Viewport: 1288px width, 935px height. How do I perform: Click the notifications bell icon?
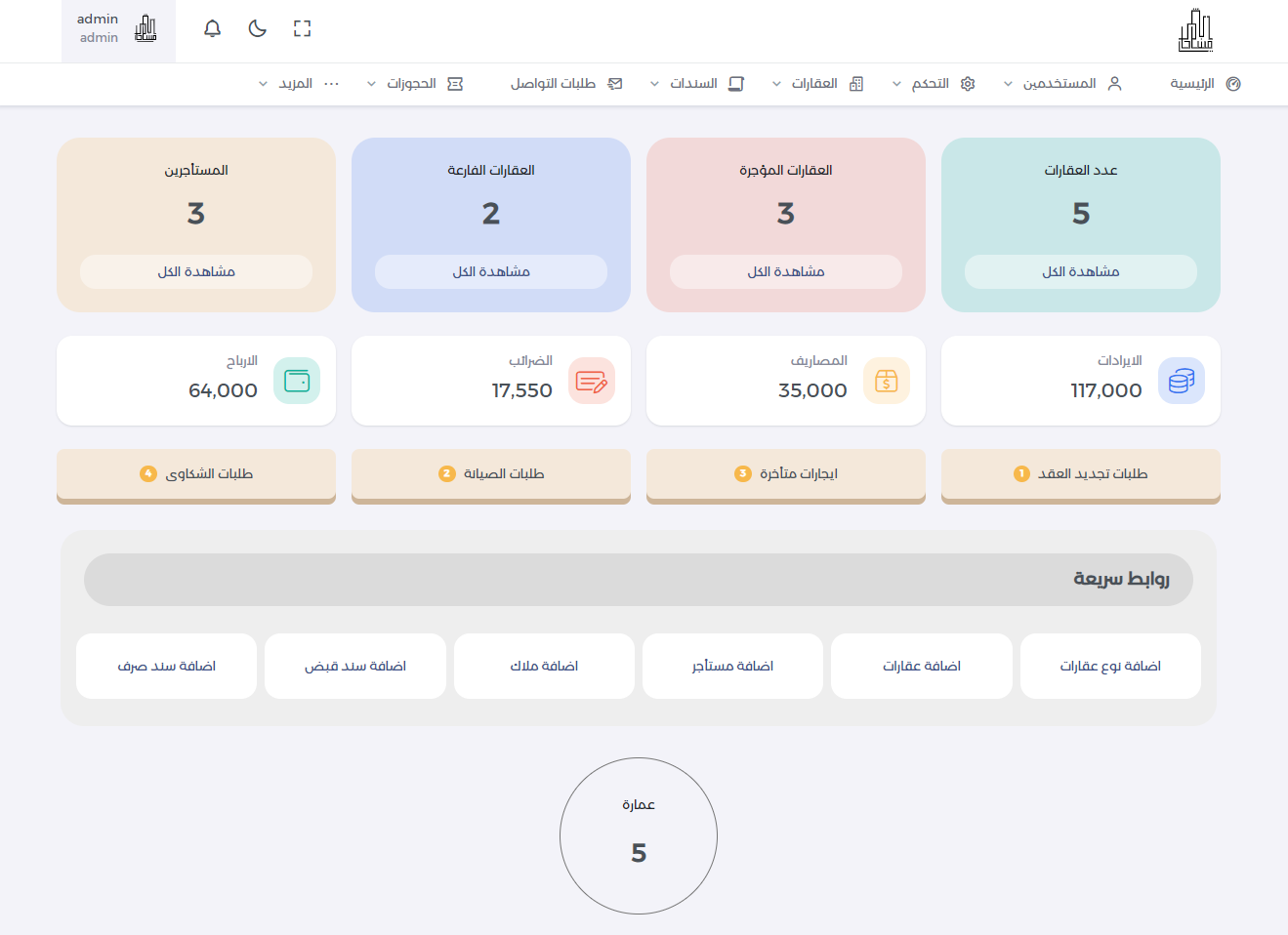[212, 28]
